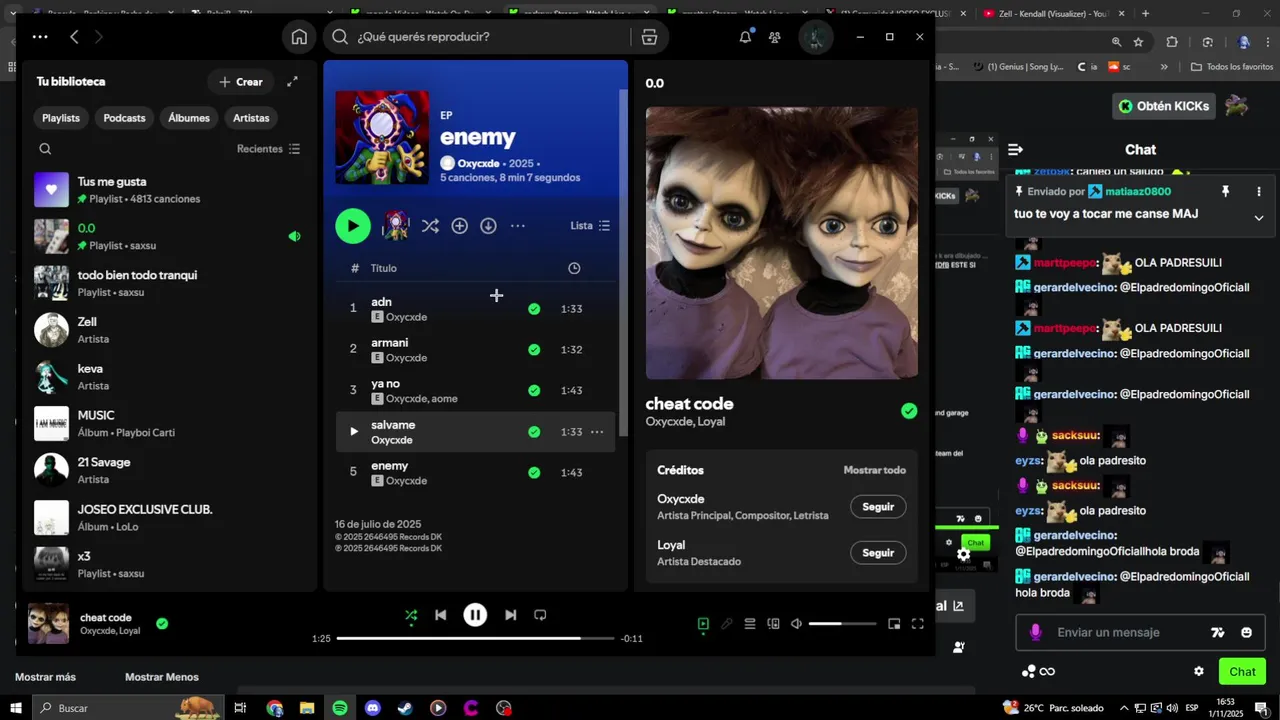
Task: Select the Playlists filter chip
Action: tap(61, 118)
